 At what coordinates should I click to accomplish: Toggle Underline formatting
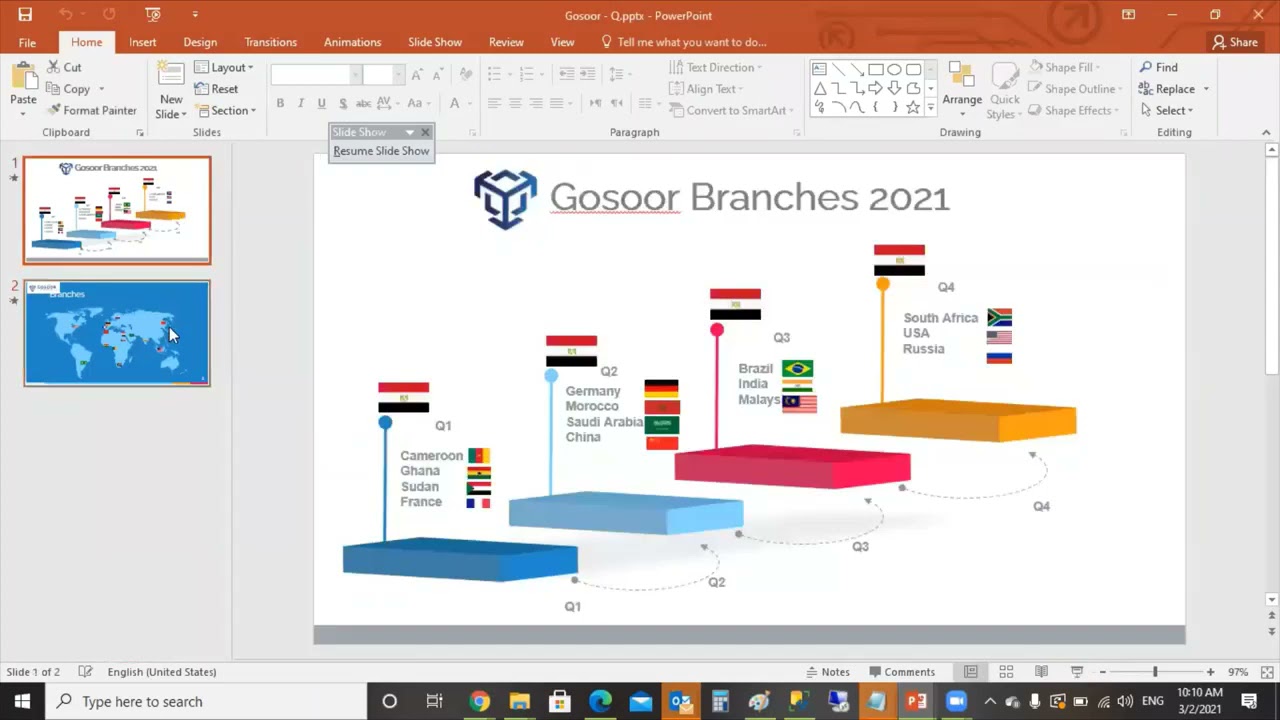point(321,103)
